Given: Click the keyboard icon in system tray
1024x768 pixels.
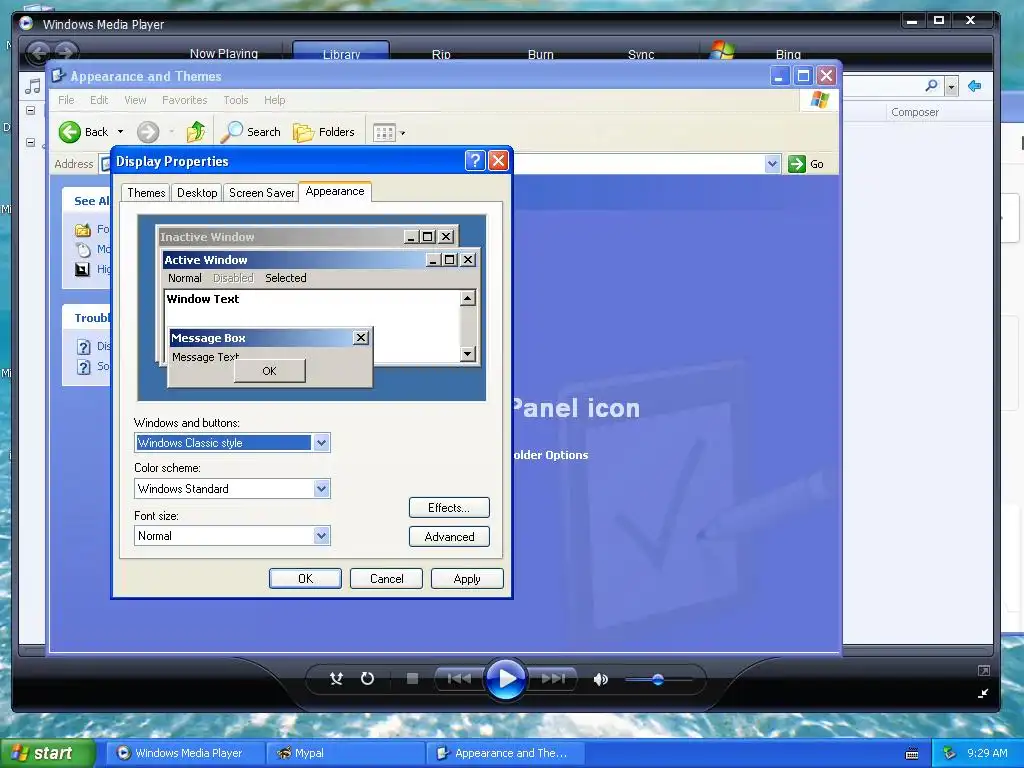Looking at the screenshot, I should [x=912, y=754].
